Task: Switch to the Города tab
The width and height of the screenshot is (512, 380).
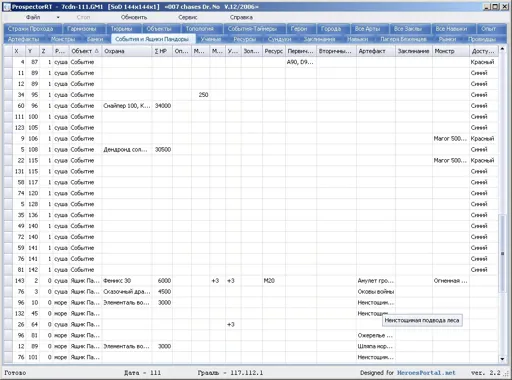Action: click(x=333, y=29)
